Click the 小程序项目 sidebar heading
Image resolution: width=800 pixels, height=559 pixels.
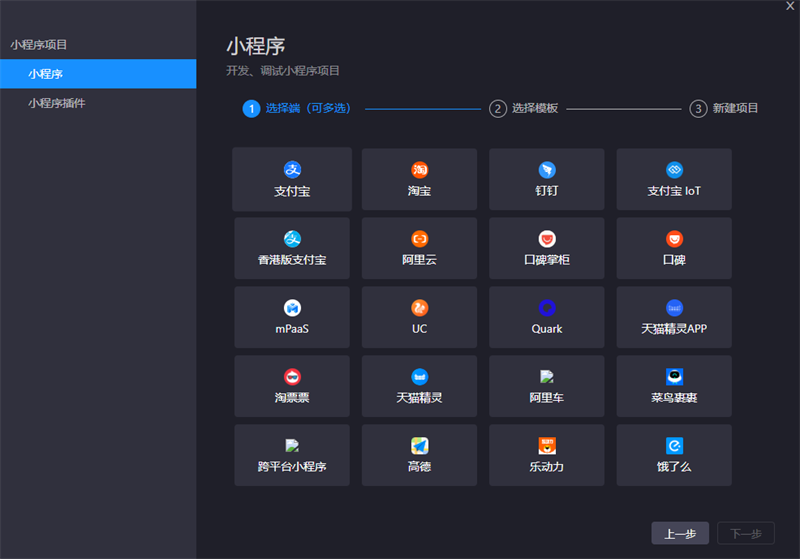click(39, 45)
